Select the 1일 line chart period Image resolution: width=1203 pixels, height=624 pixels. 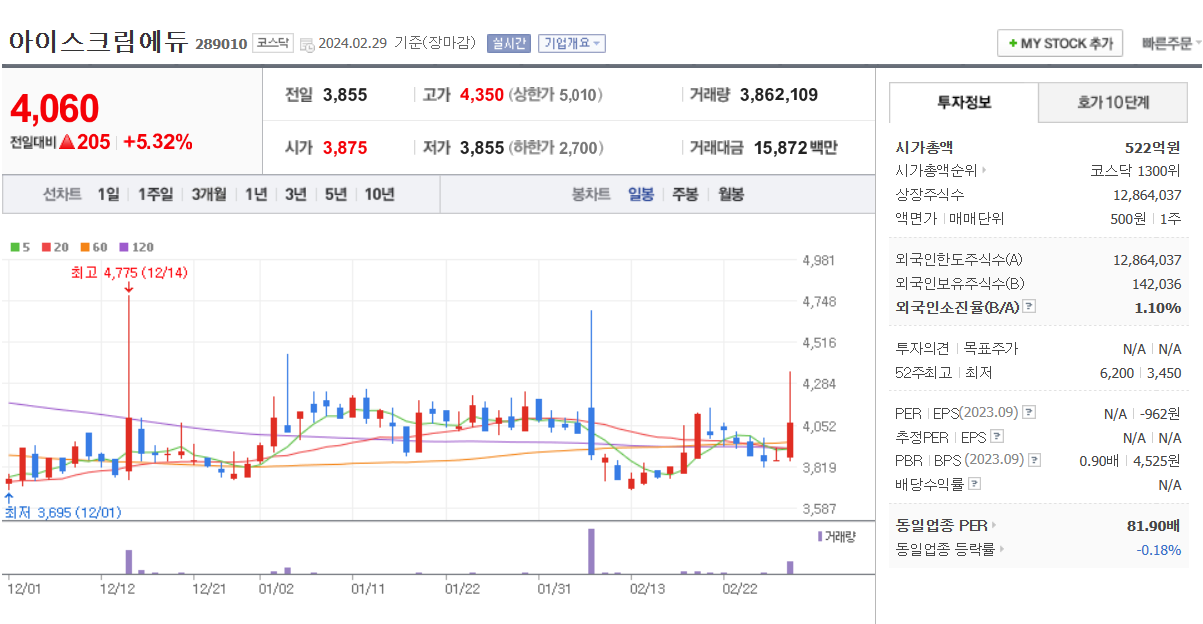[x=108, y=194]
